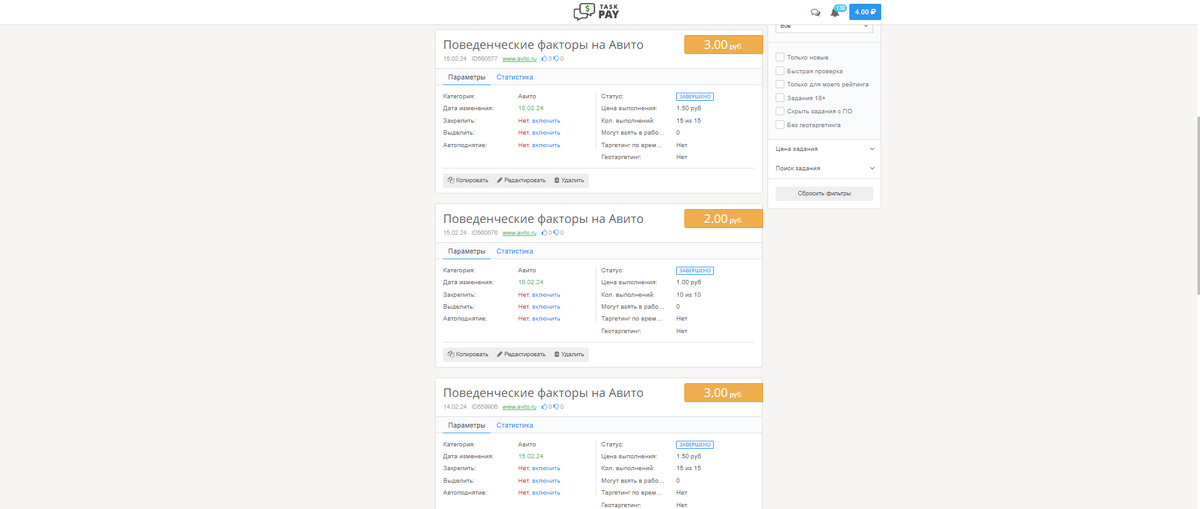Switch to Статистика tab of task ID559906
The width and height of the screenshot is (1200, 509).
pyautogui.click(x=514, y=425)
